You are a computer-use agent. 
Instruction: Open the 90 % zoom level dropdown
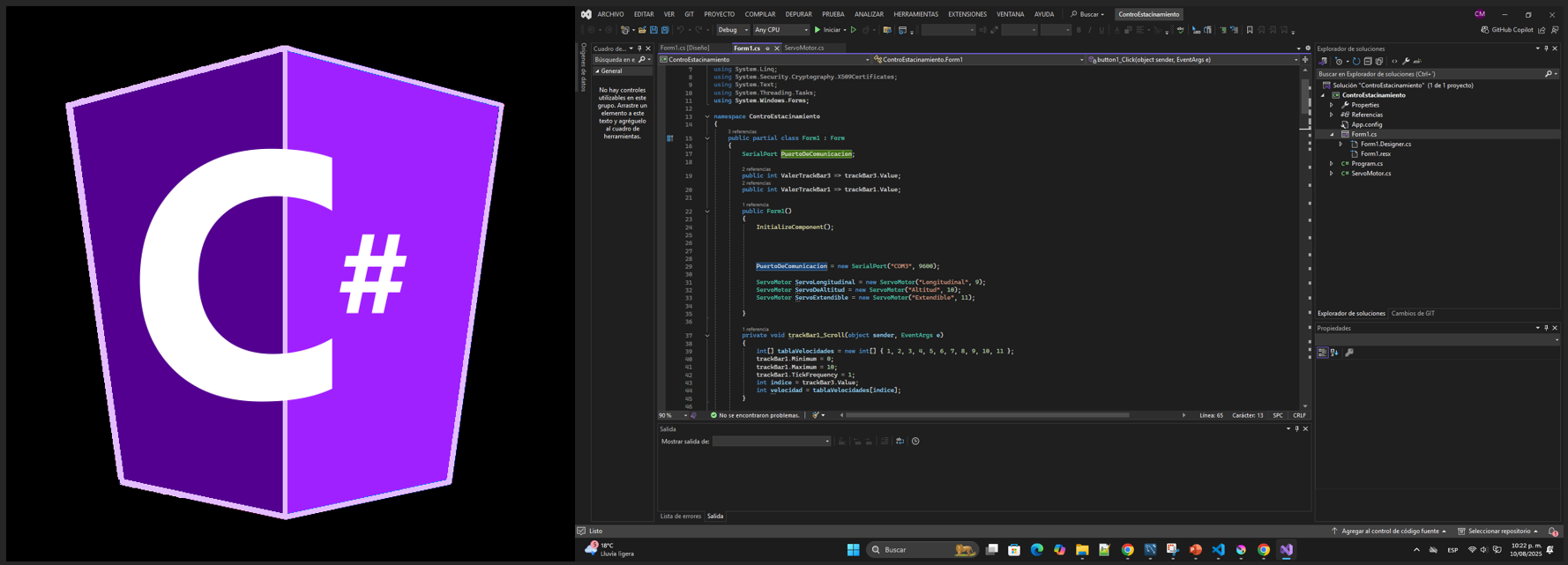673,415
